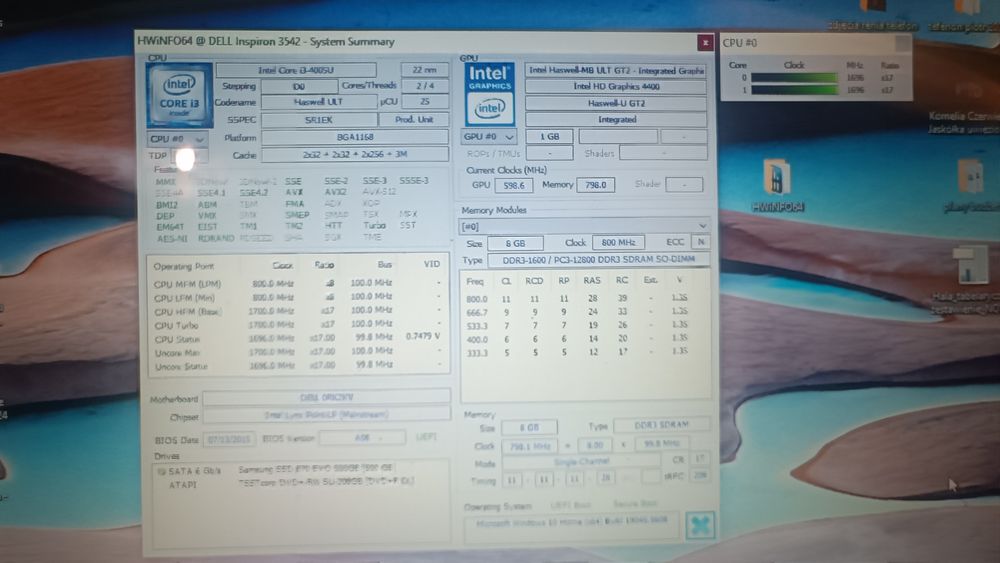Viewport: 1000px width, 563px height.
Task: Click the Cache value 2x32 + 2x32 + 2x256 + 3M
Action: pos(355,154)
